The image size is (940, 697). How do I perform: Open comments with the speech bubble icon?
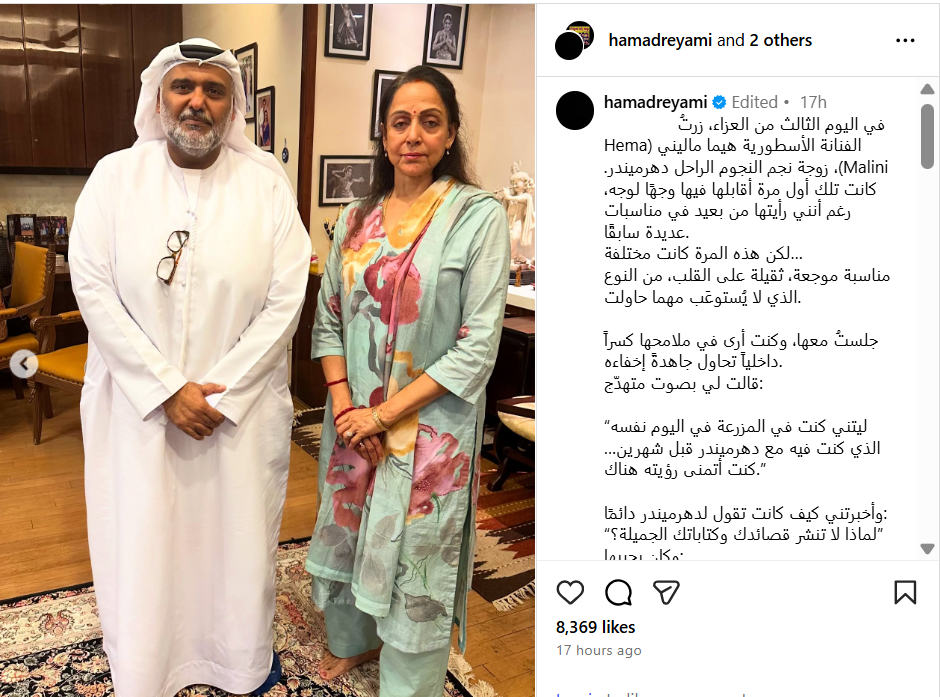[x=618, y=593]
